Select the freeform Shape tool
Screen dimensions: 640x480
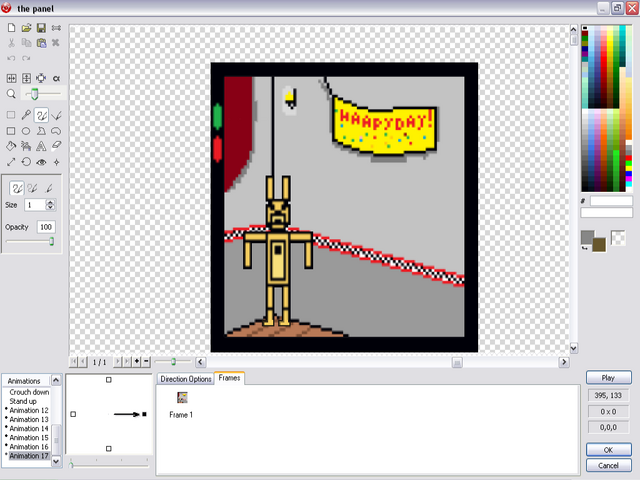(56, 131)
